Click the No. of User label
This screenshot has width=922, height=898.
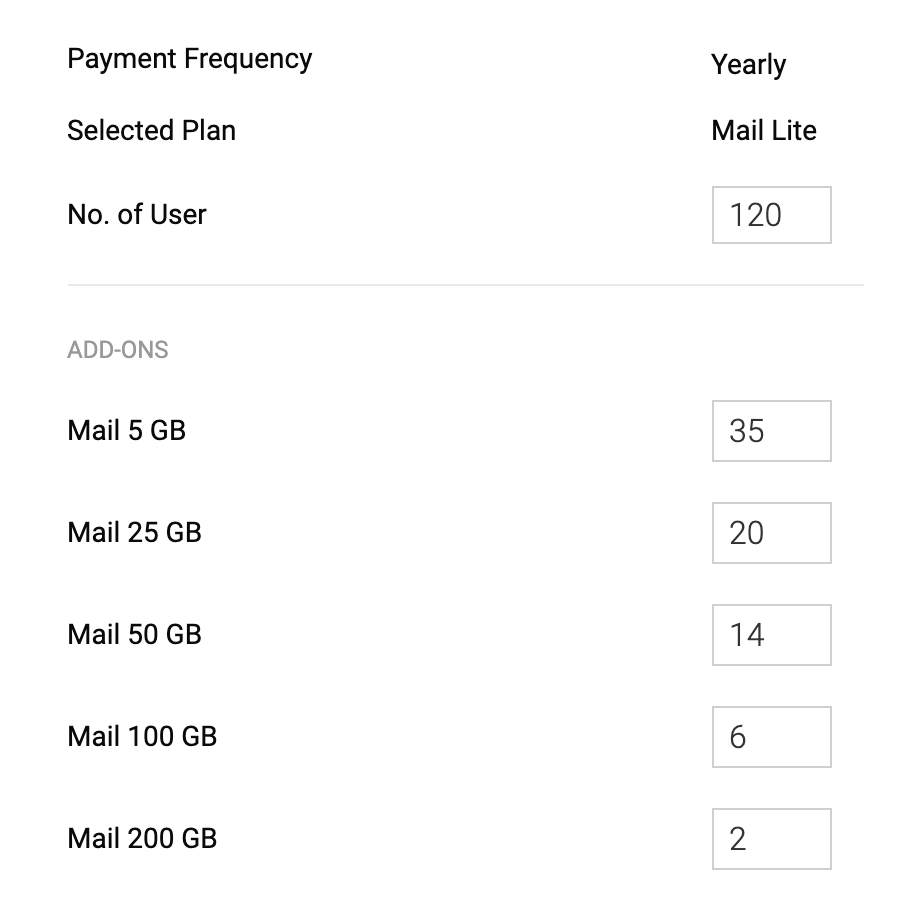click(x=136, y=214)
